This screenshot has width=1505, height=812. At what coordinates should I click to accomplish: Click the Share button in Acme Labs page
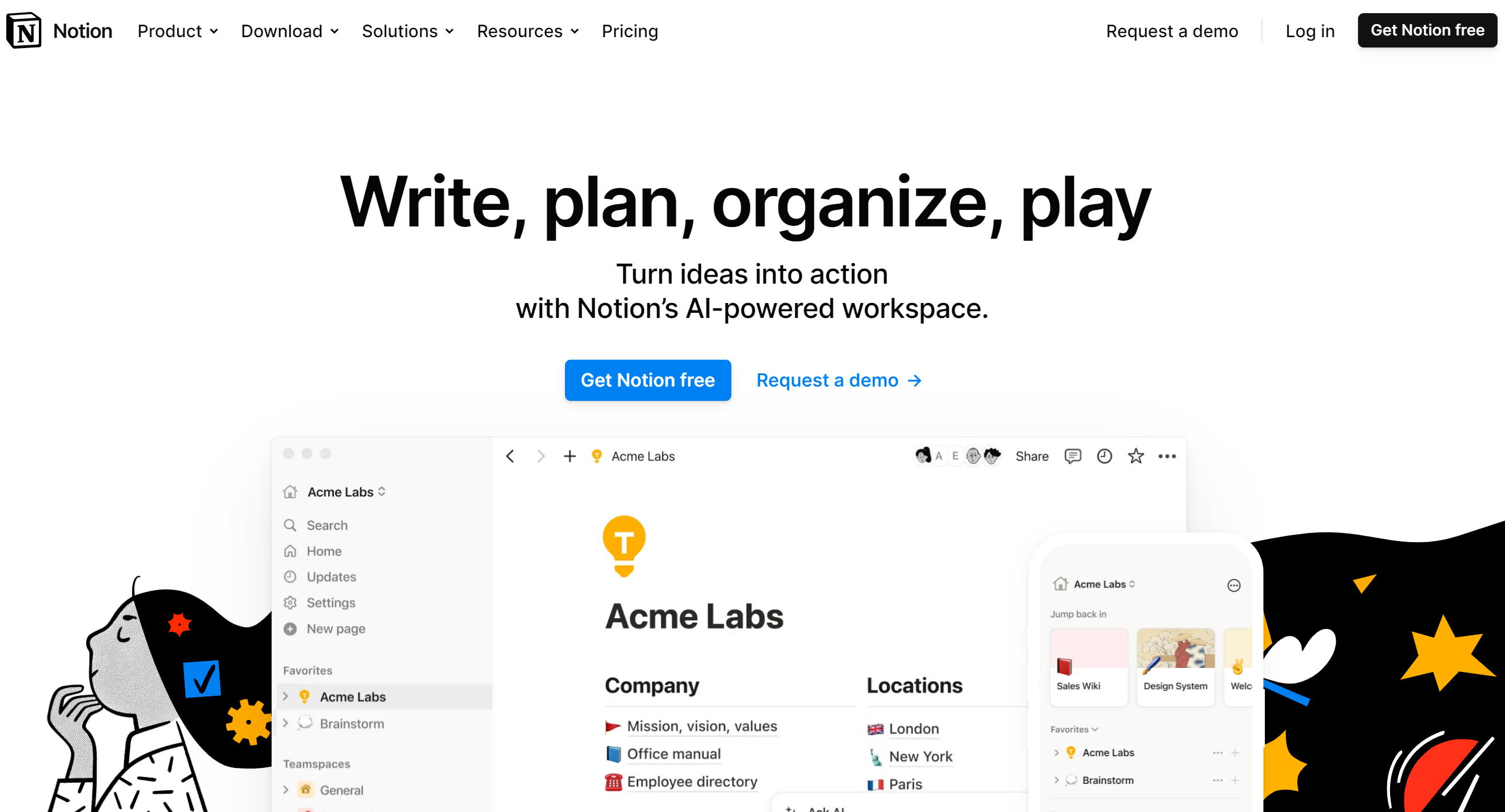1032,456
